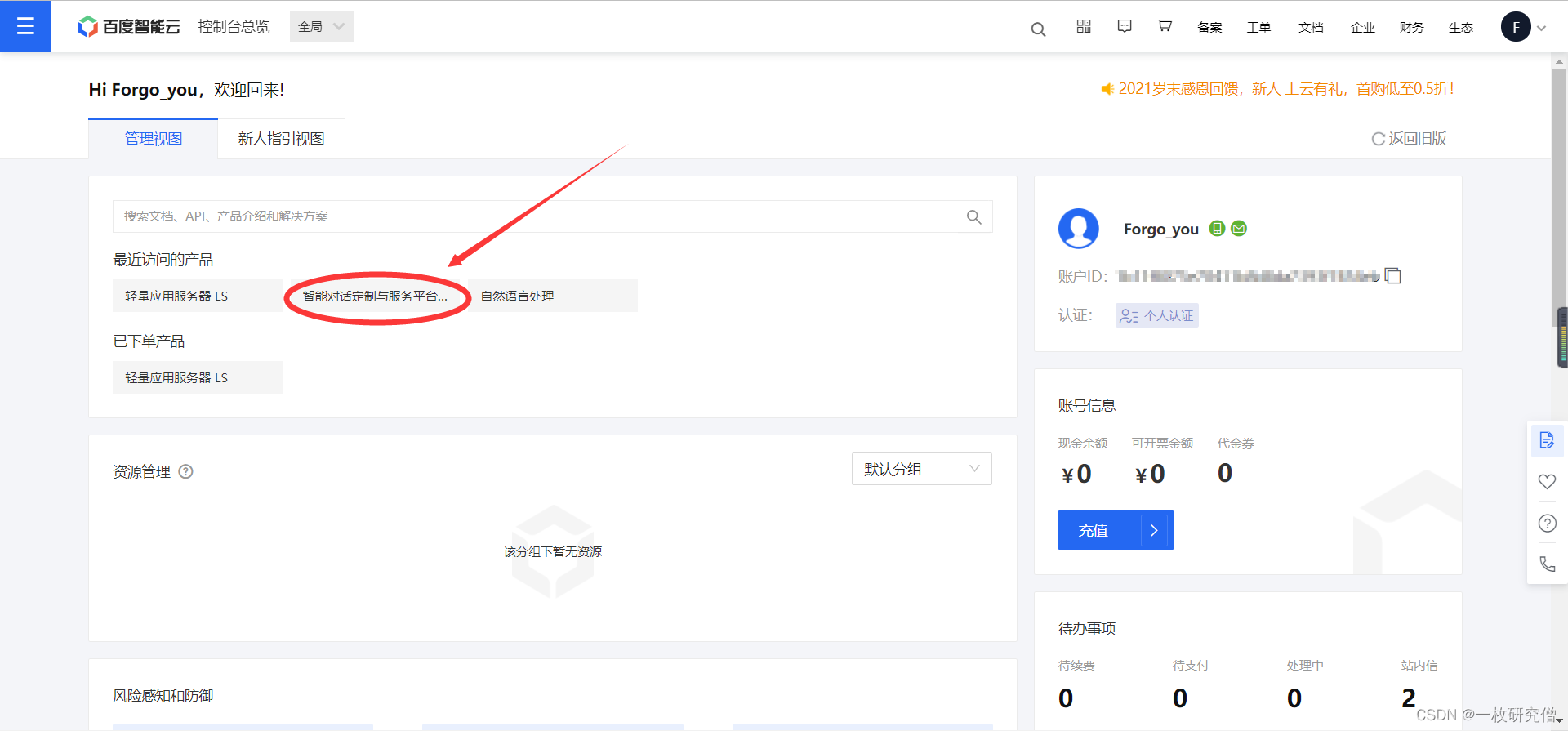Open 智能对话定制与服务平台 product
Screen dimensions: 1568x731
(x=376, y=296)
